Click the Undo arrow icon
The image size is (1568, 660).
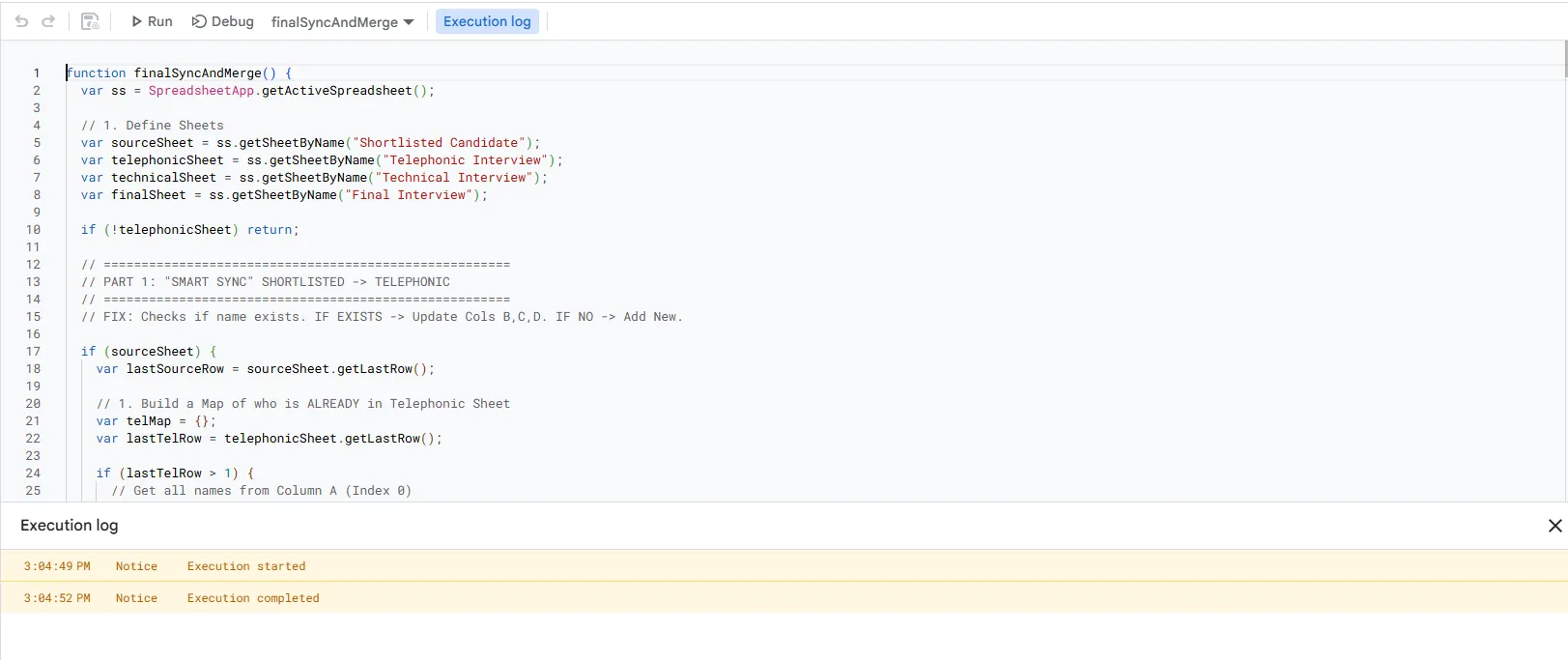click(x=21, y=21)
